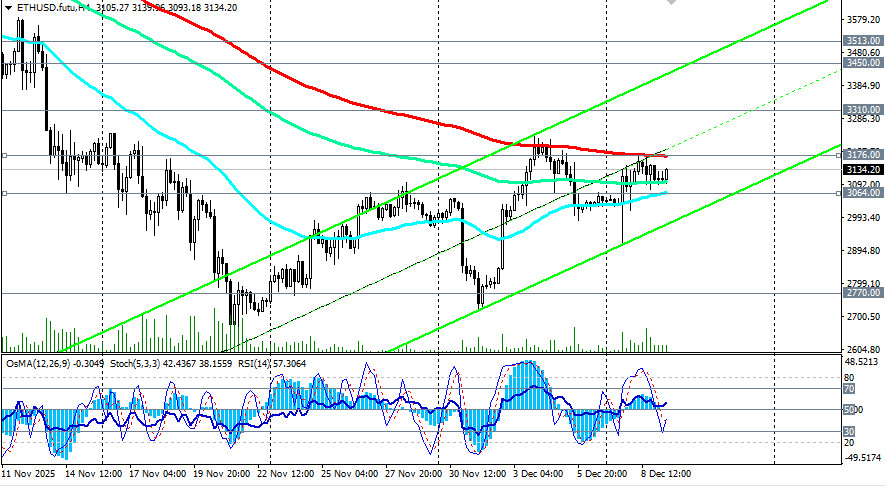The height and width of the screenshot is (486, 886).
Task: Click the 3286.30 price axis value
Action: (863, 119)
